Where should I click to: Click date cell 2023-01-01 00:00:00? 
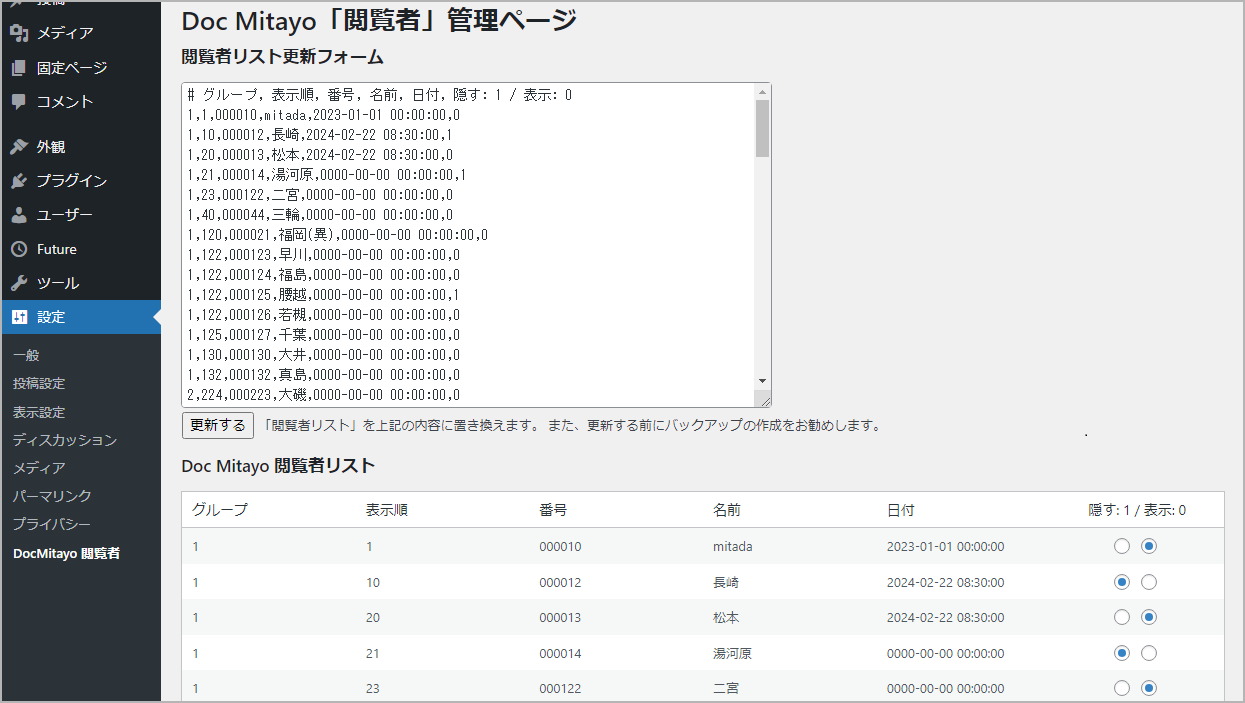(x=945, y=547)
